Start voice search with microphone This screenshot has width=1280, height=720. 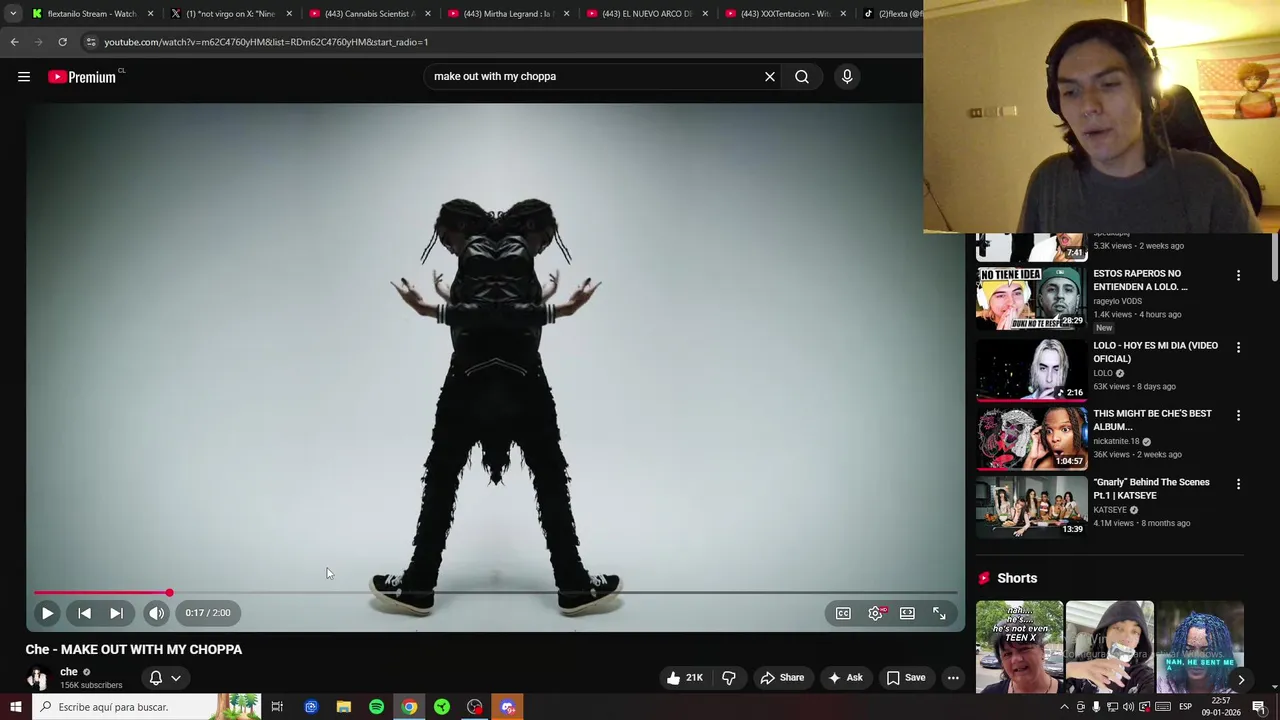point(847,76)
